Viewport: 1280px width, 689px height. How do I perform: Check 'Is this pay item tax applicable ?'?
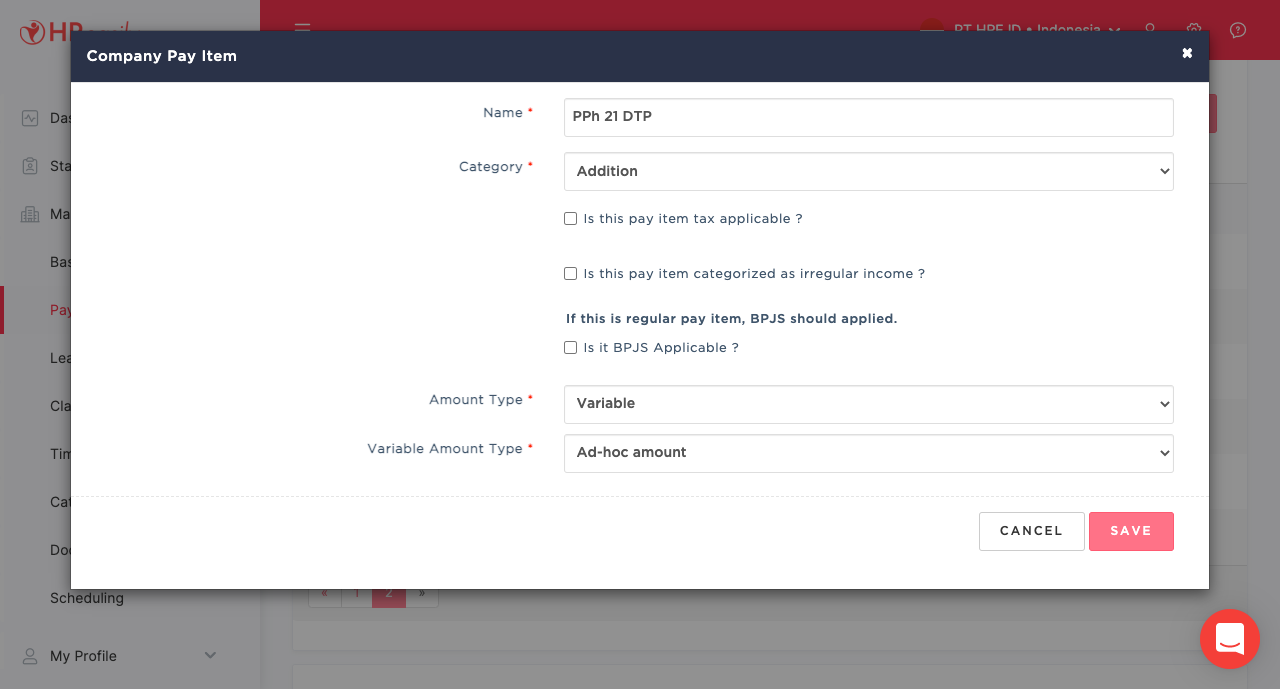570,218
